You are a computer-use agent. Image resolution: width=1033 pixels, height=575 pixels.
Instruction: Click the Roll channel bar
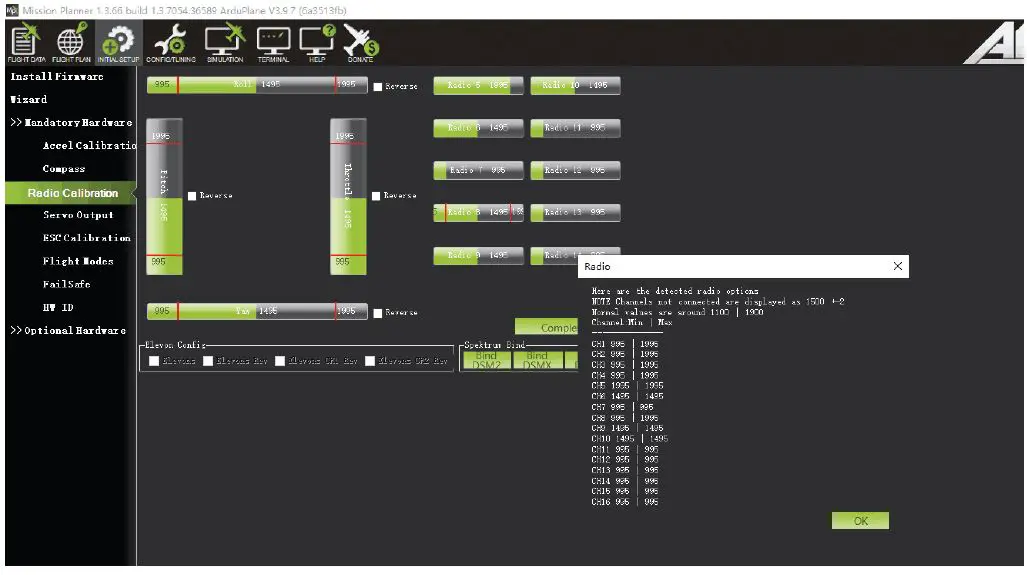[257, 85]
